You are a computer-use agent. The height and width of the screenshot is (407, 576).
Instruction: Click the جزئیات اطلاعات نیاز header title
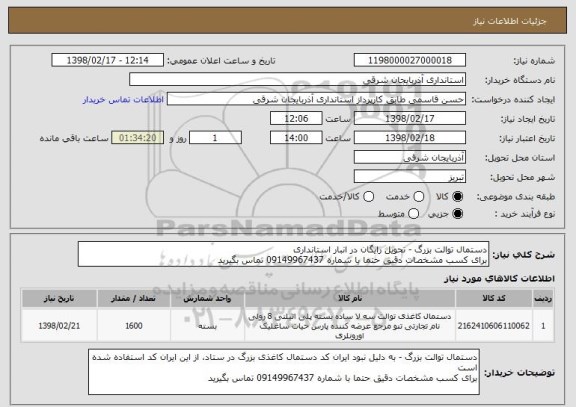point(510,21)
